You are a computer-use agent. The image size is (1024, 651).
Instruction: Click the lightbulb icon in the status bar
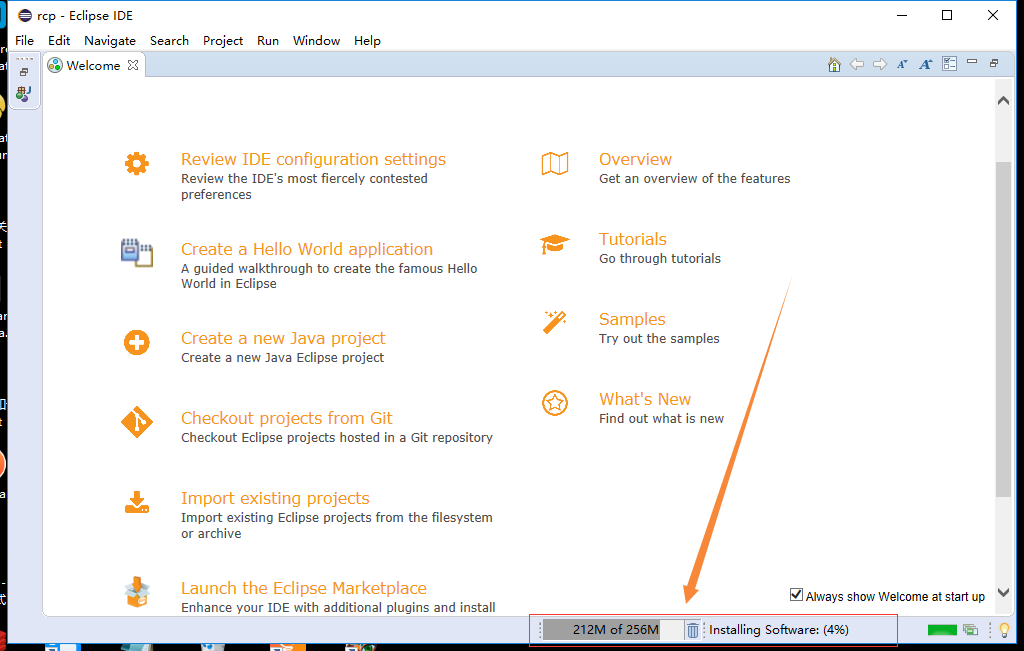click(1003, 629)
